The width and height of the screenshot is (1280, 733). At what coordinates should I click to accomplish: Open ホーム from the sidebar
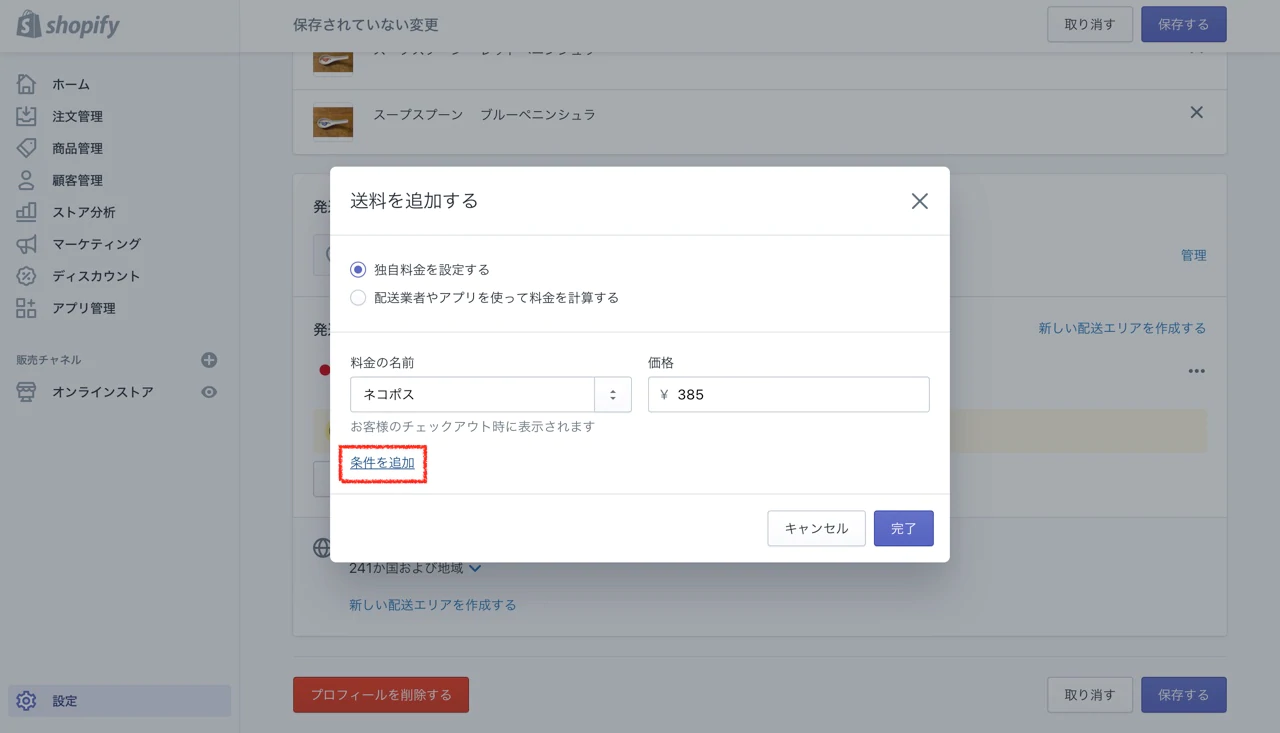coord(71,84)
